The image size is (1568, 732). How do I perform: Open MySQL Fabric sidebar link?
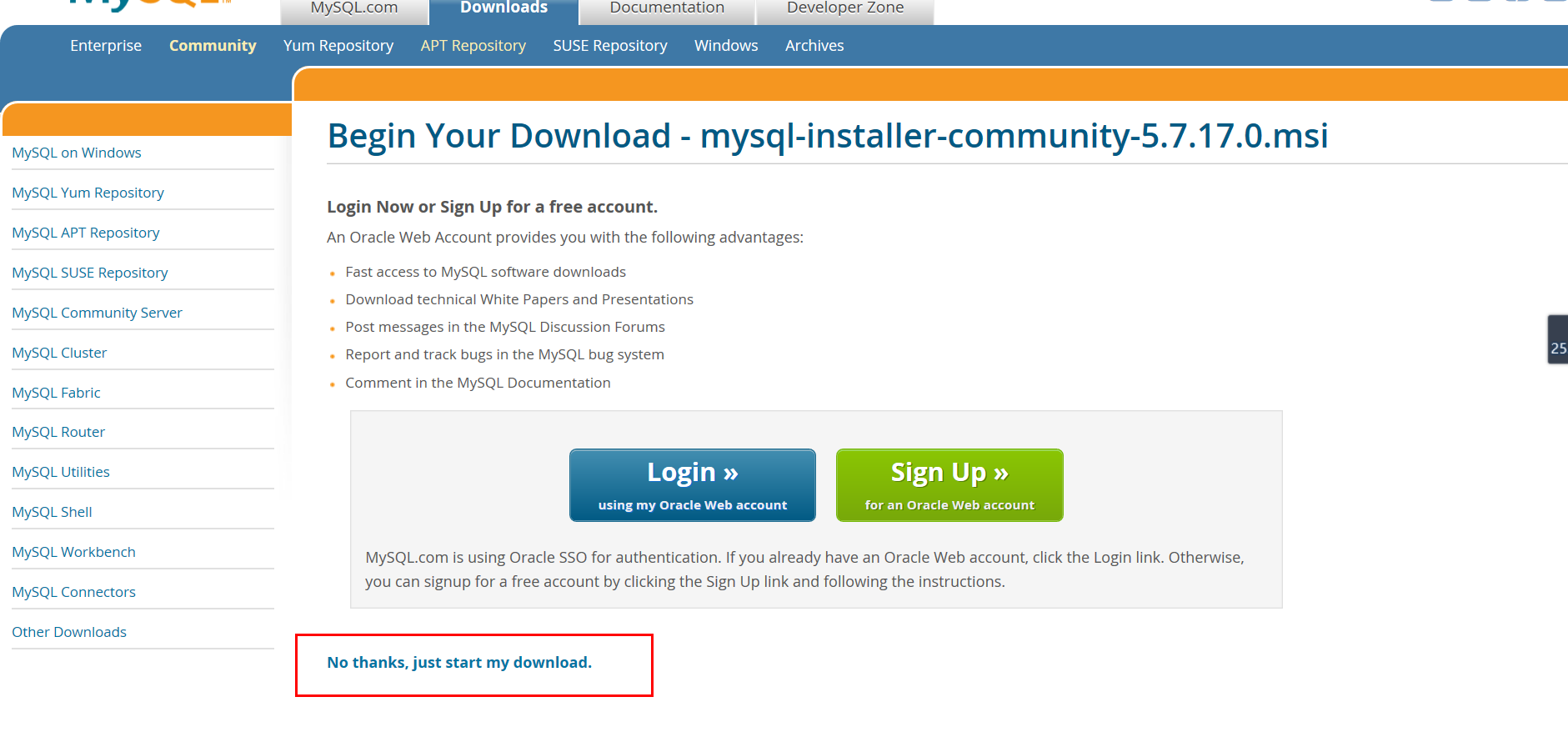pyautogui.click(x=56, y=393)
